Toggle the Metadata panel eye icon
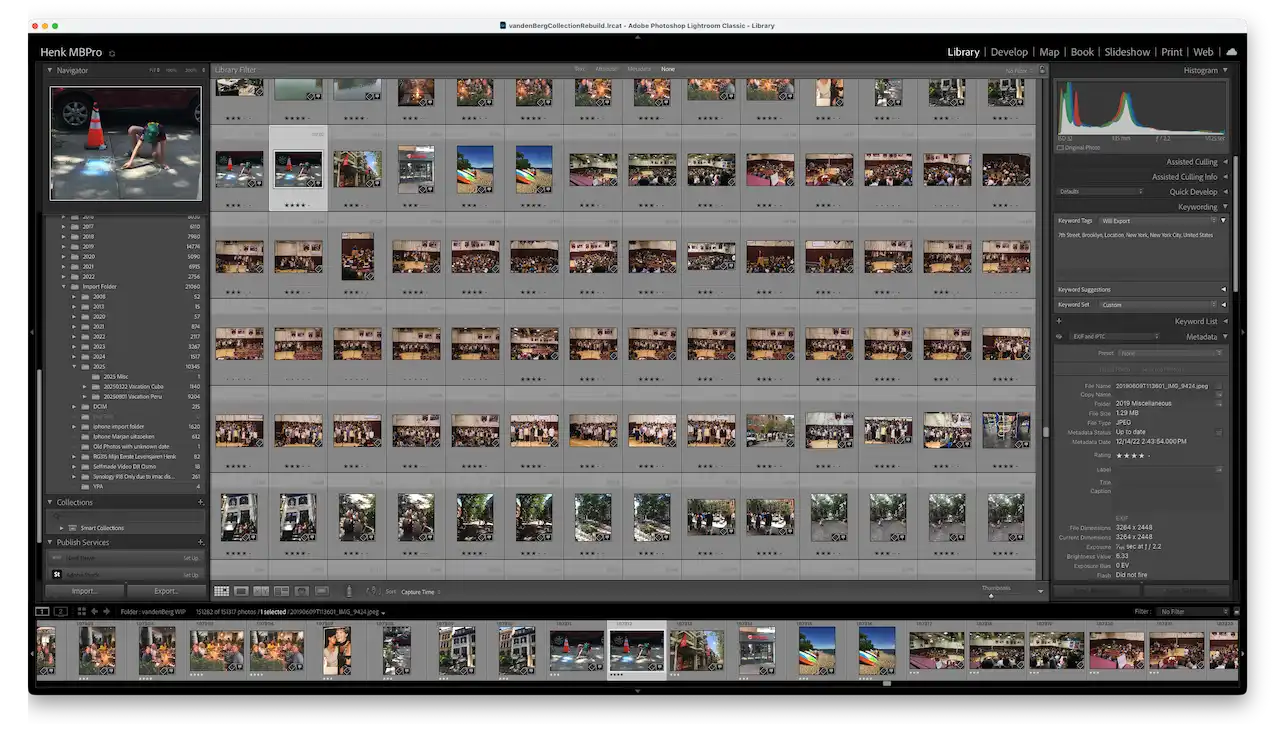This screenshot has height=732, width=1275. click(x=1059, y=337)
